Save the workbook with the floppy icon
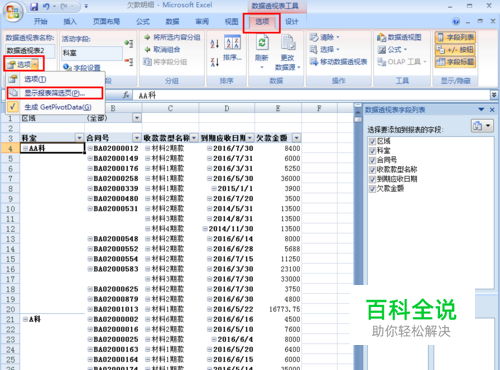 34,6
